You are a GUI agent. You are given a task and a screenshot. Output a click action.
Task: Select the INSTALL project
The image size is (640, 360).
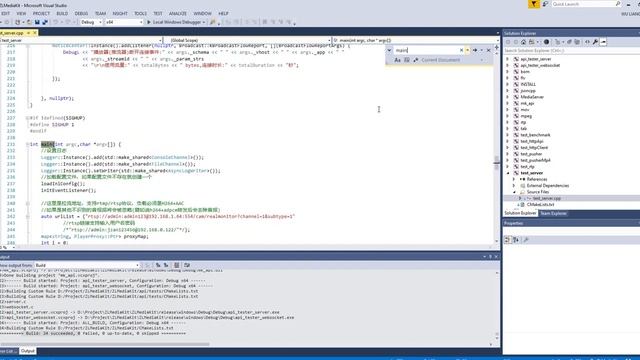(528, 84)
